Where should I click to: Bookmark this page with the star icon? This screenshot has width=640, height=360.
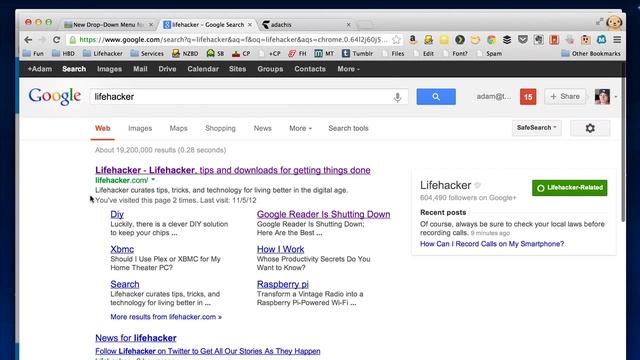click(x=396, y=40)
